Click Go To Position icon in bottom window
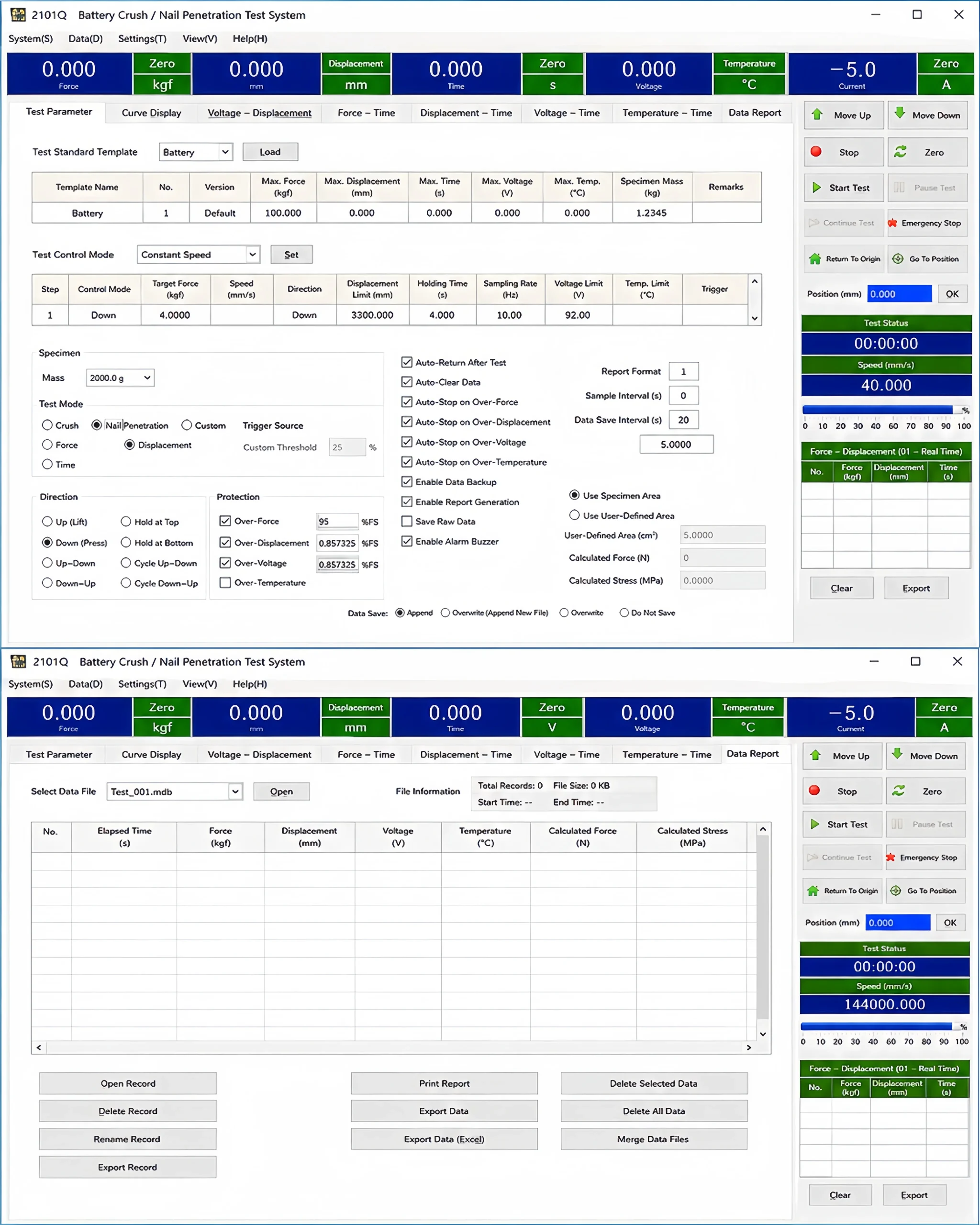 (895, 891)
